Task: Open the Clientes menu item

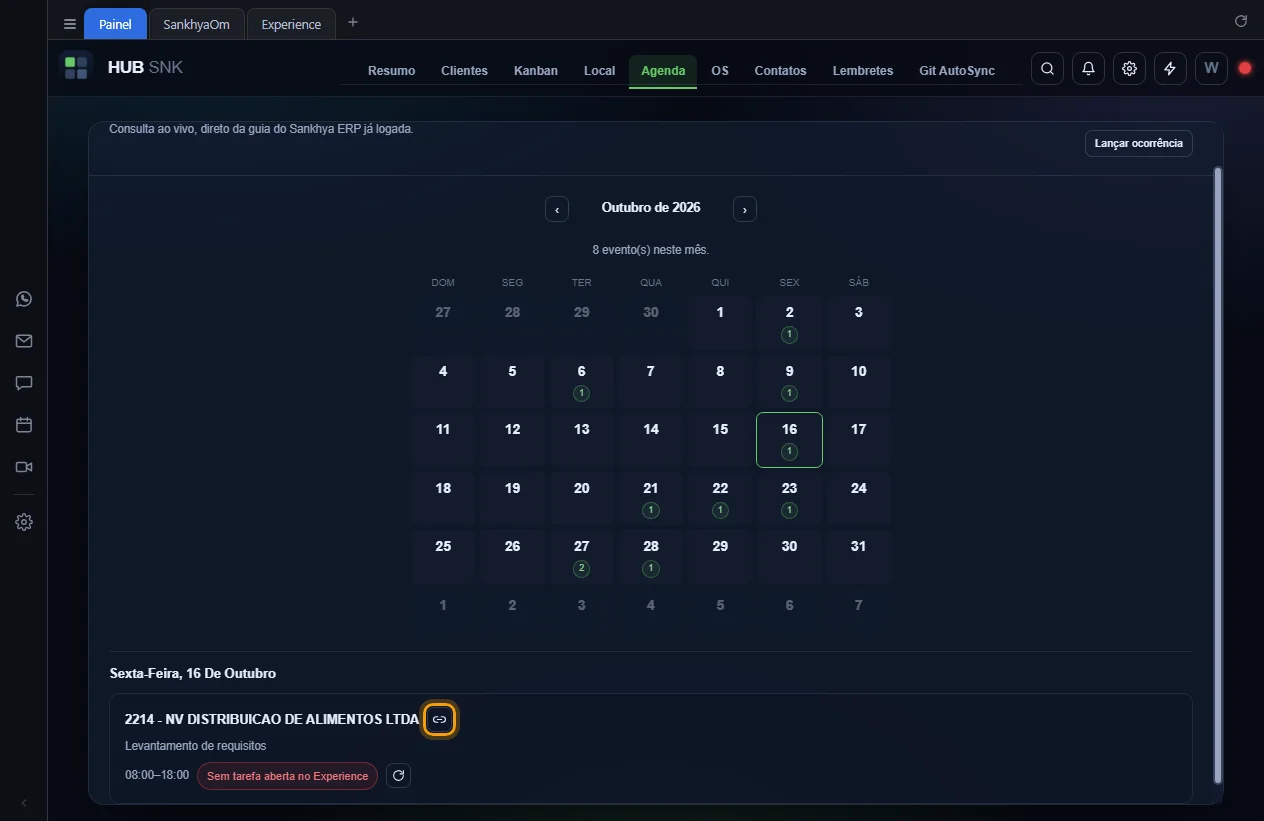Action: pos(464,71)
